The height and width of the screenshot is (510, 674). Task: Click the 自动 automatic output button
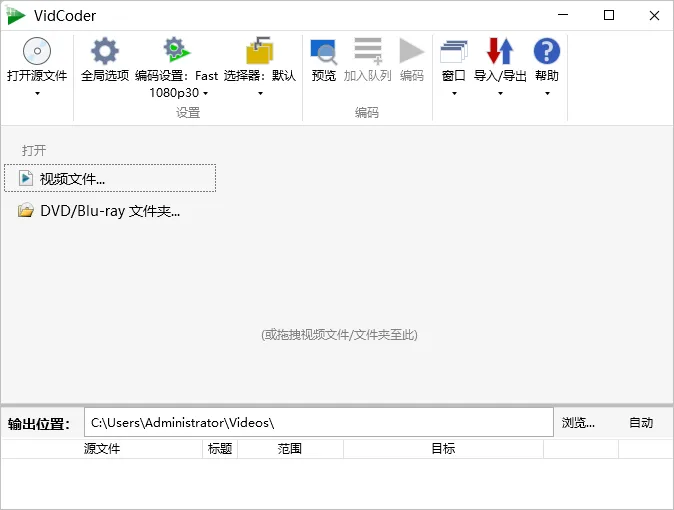pos(641,423)
